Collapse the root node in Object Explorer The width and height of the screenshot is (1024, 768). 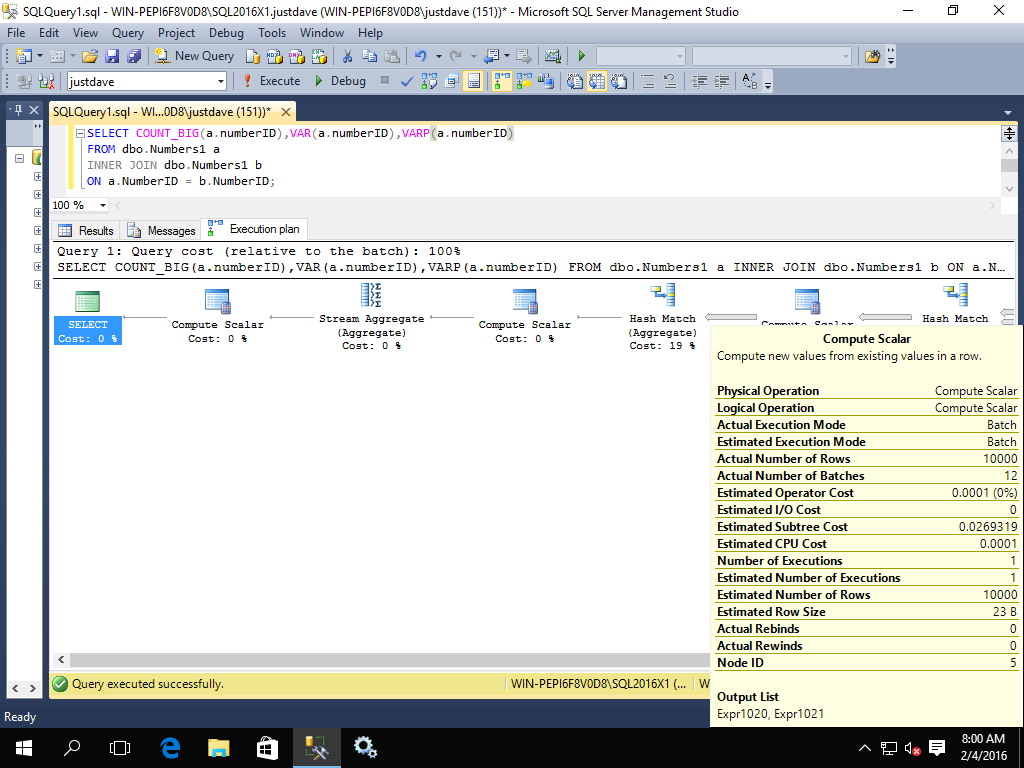(x=19, y=158)
